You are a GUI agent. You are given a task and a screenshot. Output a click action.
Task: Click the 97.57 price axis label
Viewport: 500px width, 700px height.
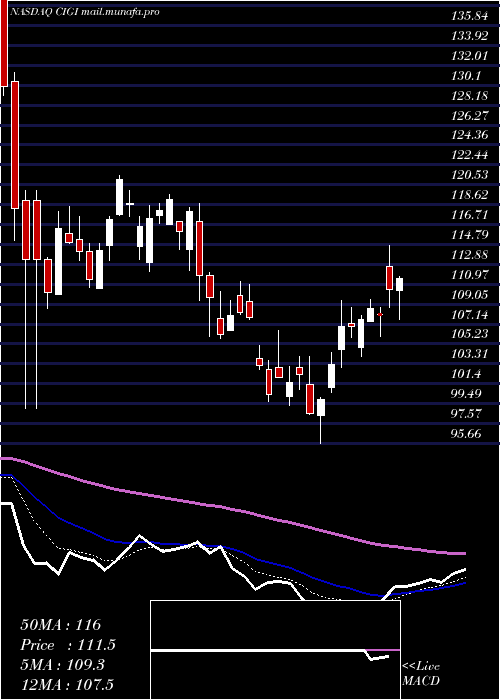[467, 413]
